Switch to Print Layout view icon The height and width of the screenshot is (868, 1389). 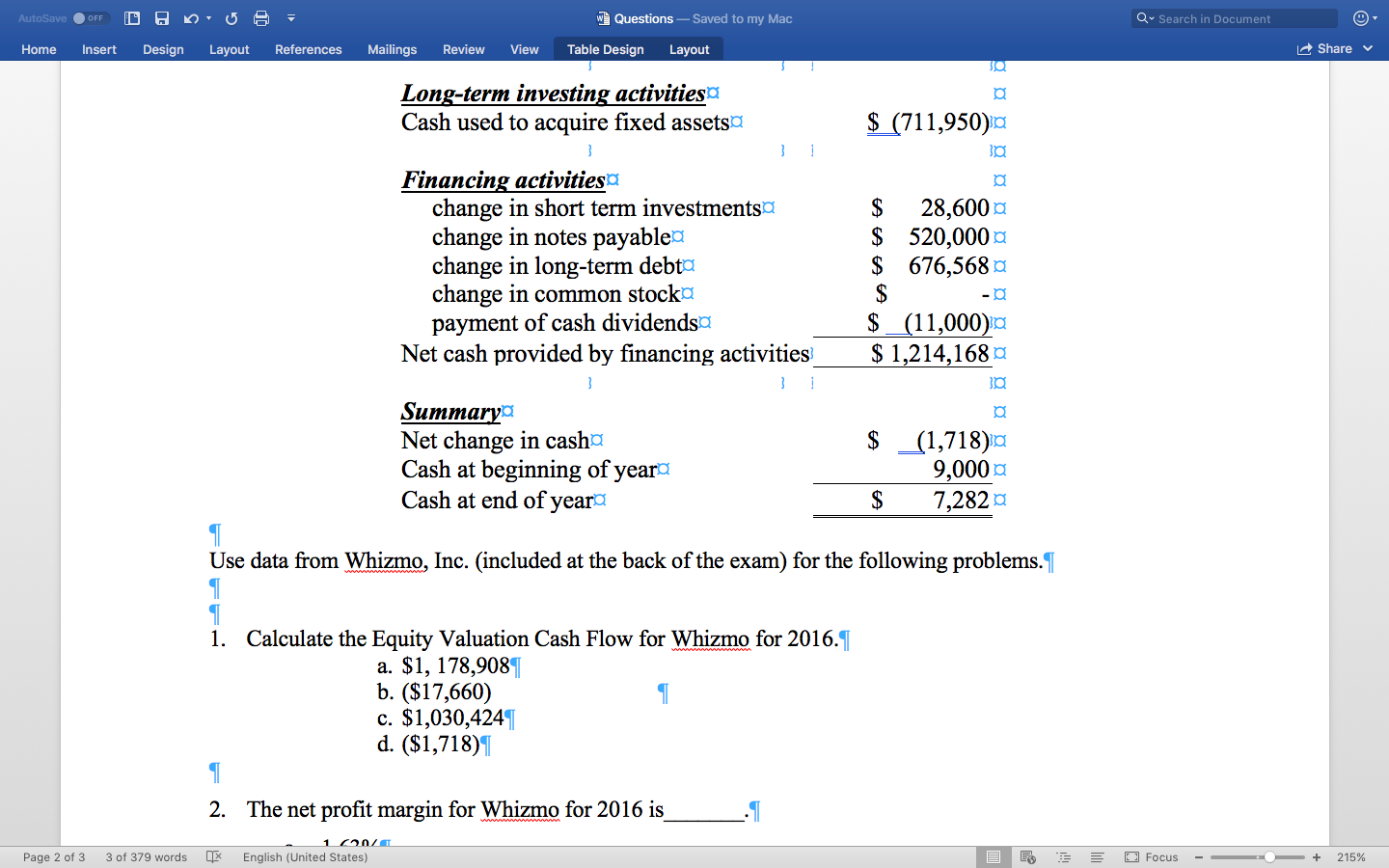click(993, 856)
